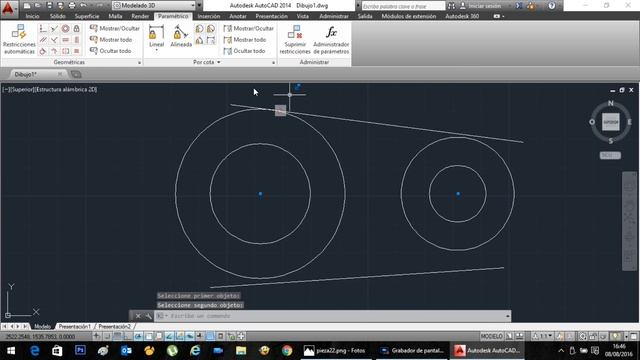This screenshot has width=640, height=360.
Task: Select the coincident constraint icon
Action: click(43, 29)
